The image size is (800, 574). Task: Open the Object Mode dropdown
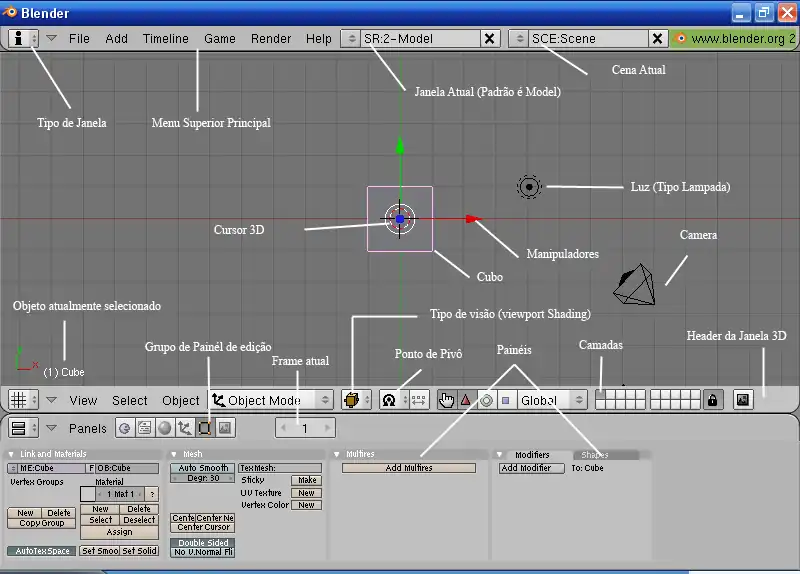click(271, 400)
